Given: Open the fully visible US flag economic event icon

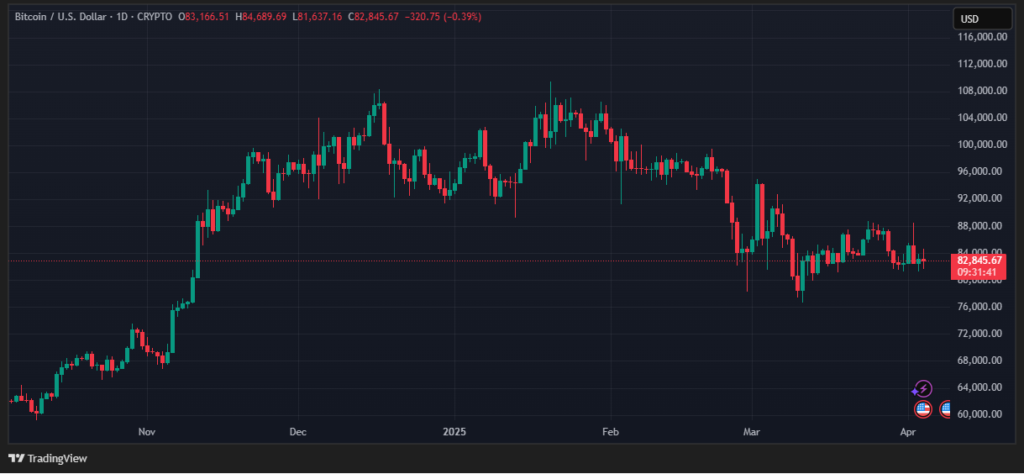Looking at the screenshot, I should pos(923,410).
